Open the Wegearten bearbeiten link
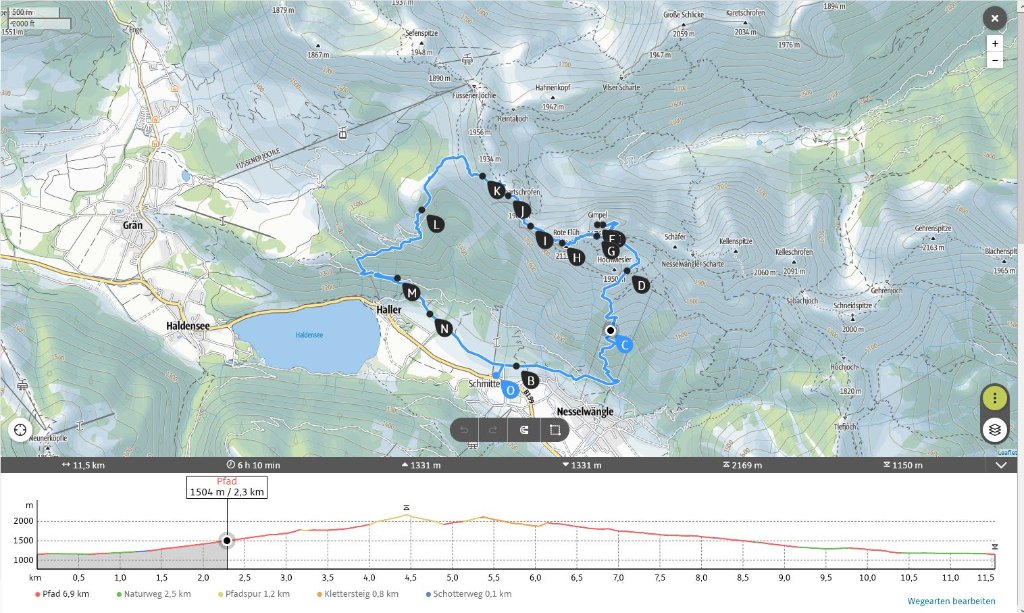This screenshot has width=1024, height=613. [951, 601]
